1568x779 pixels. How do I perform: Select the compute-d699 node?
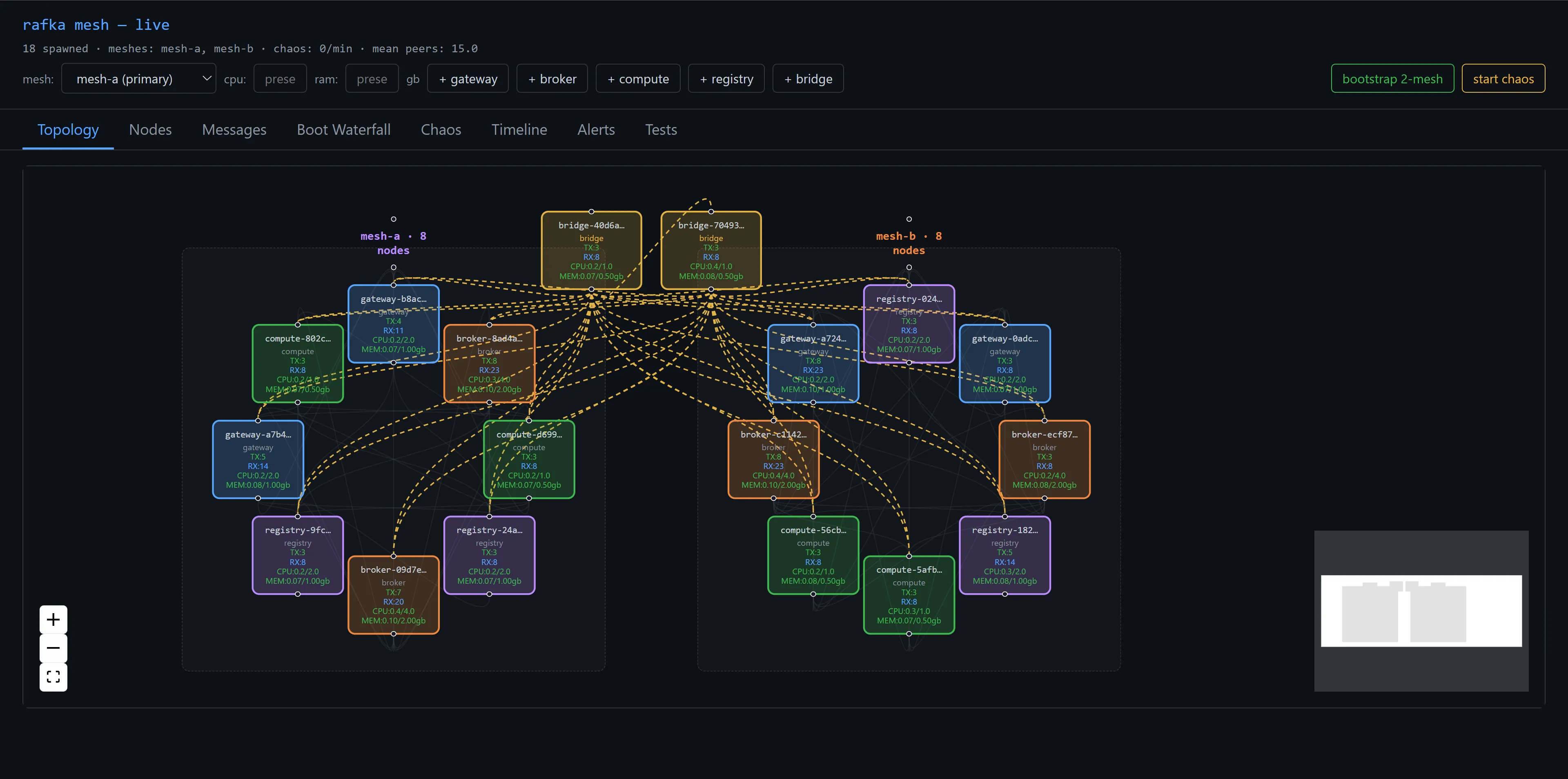529,459
